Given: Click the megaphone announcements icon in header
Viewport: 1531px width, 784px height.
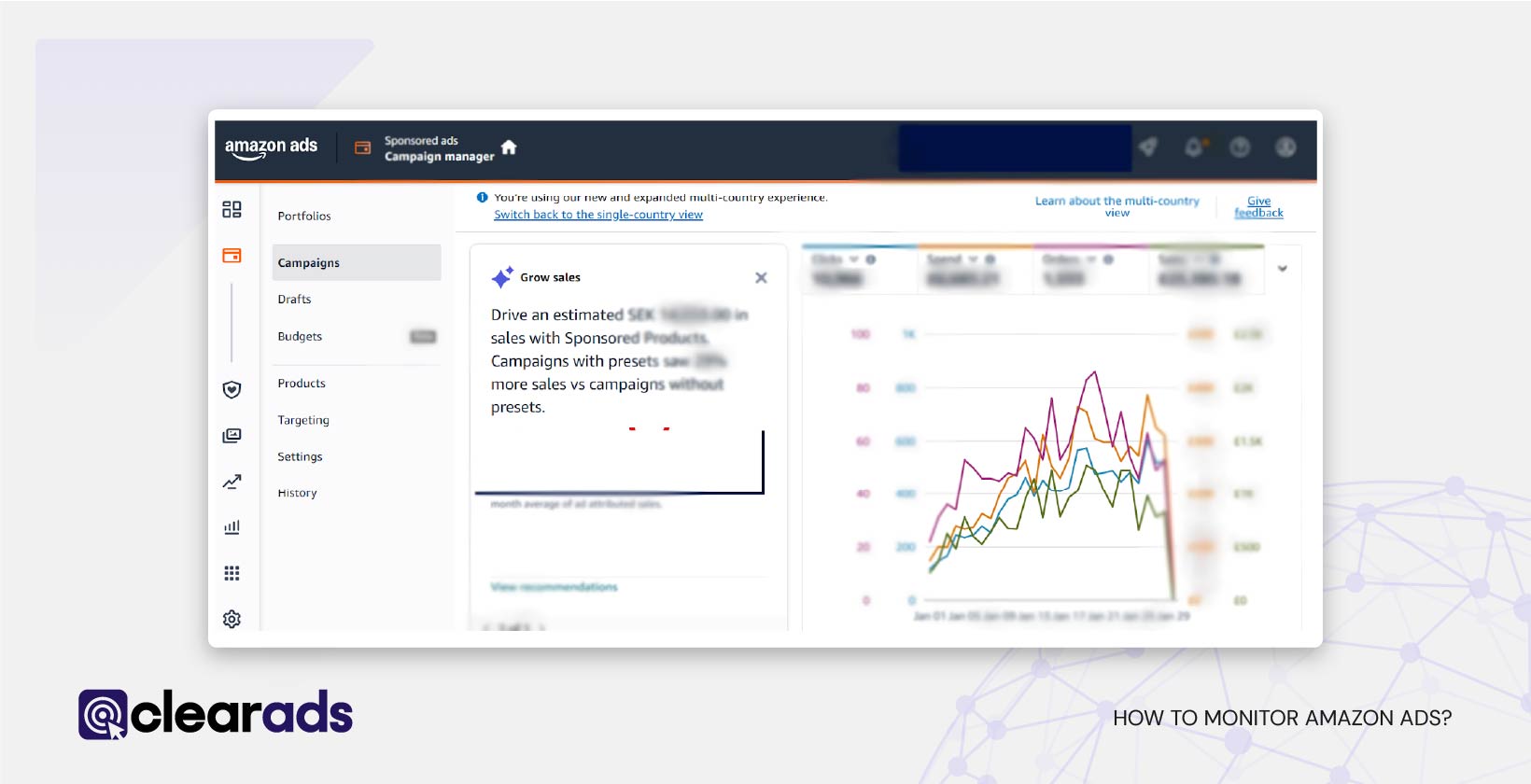Looking at the screenshot, I should [x=1148, y=147].
